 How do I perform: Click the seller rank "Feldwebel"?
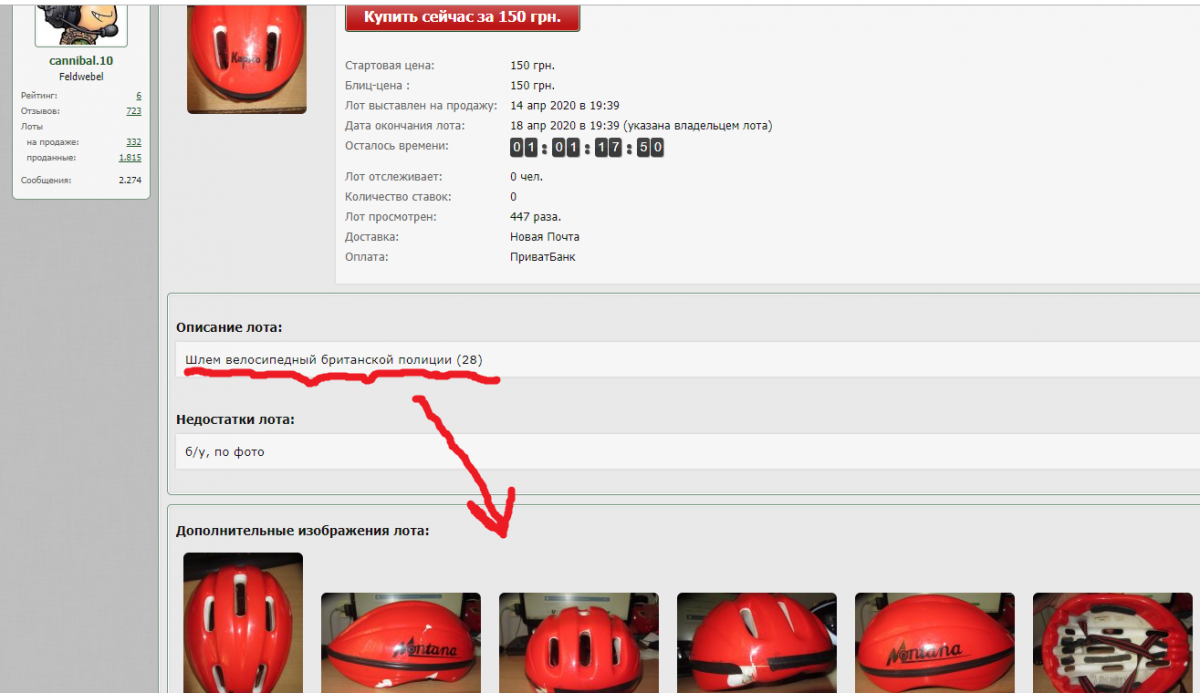pos(81,76)
